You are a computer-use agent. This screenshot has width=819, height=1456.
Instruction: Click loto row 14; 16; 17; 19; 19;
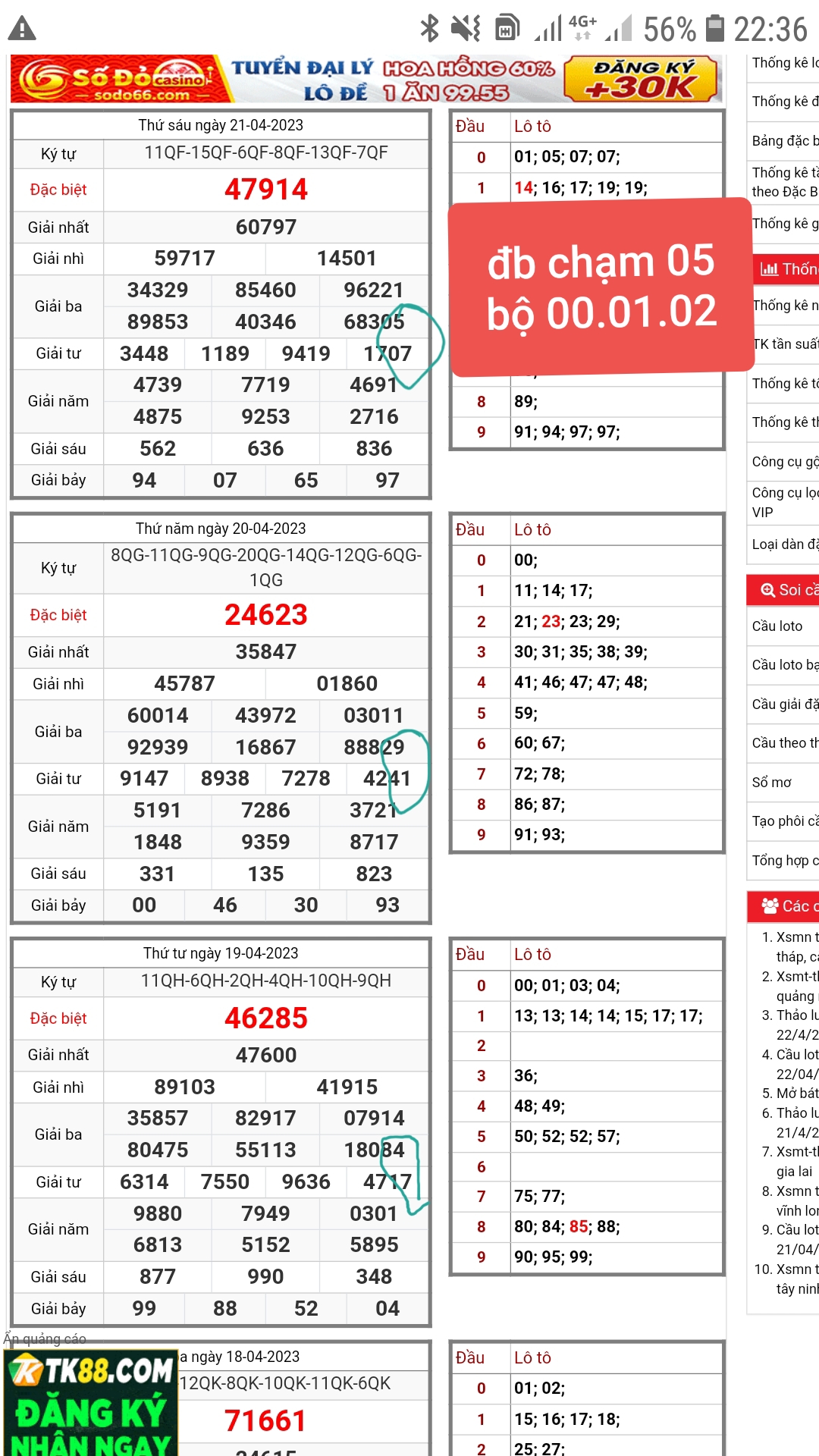point(581,188)
